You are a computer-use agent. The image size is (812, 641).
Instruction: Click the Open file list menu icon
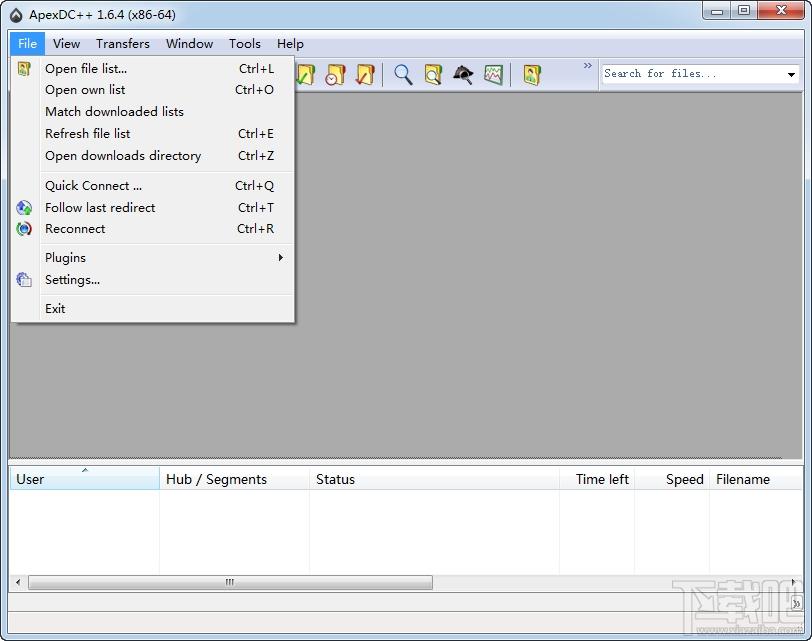pyautogui.click(x=24, y=68)
